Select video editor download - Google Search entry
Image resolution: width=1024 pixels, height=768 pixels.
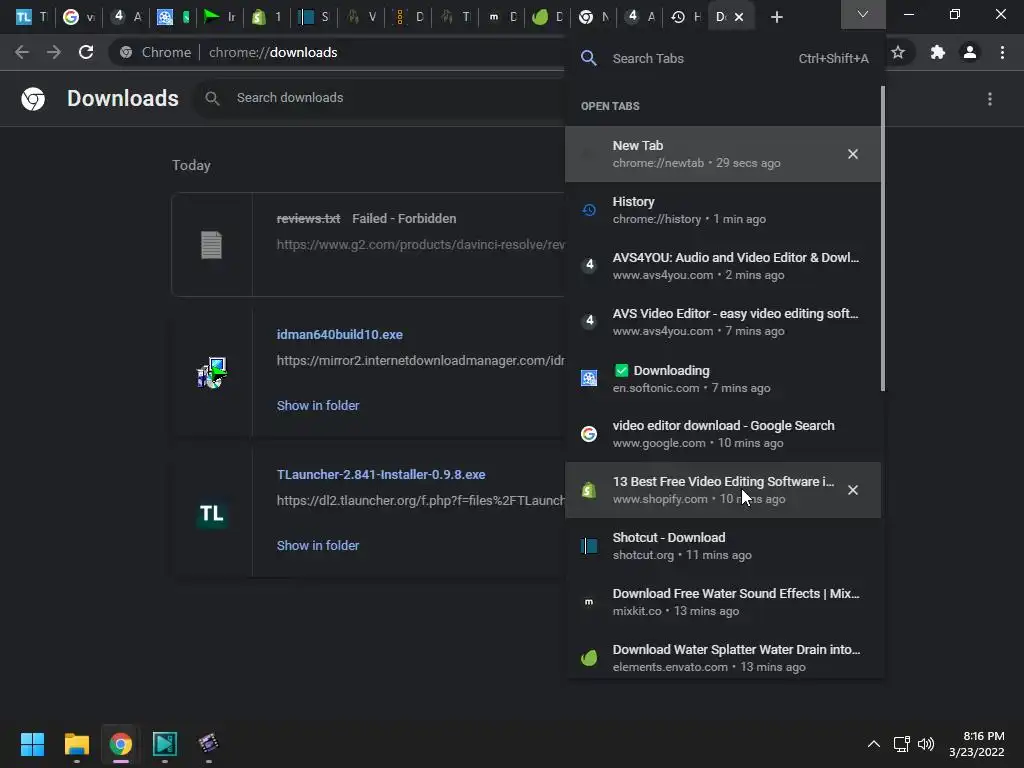[722, 434]
